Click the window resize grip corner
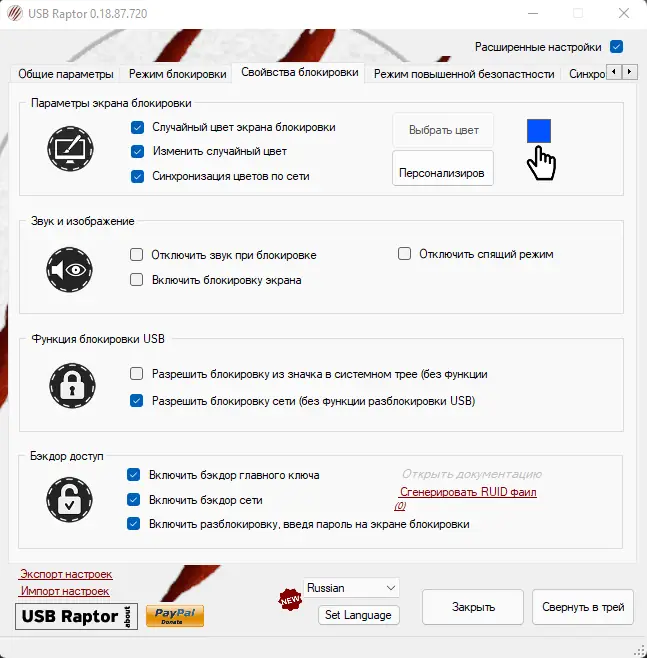Screen dimensions: 647x658 pos(639,650)
